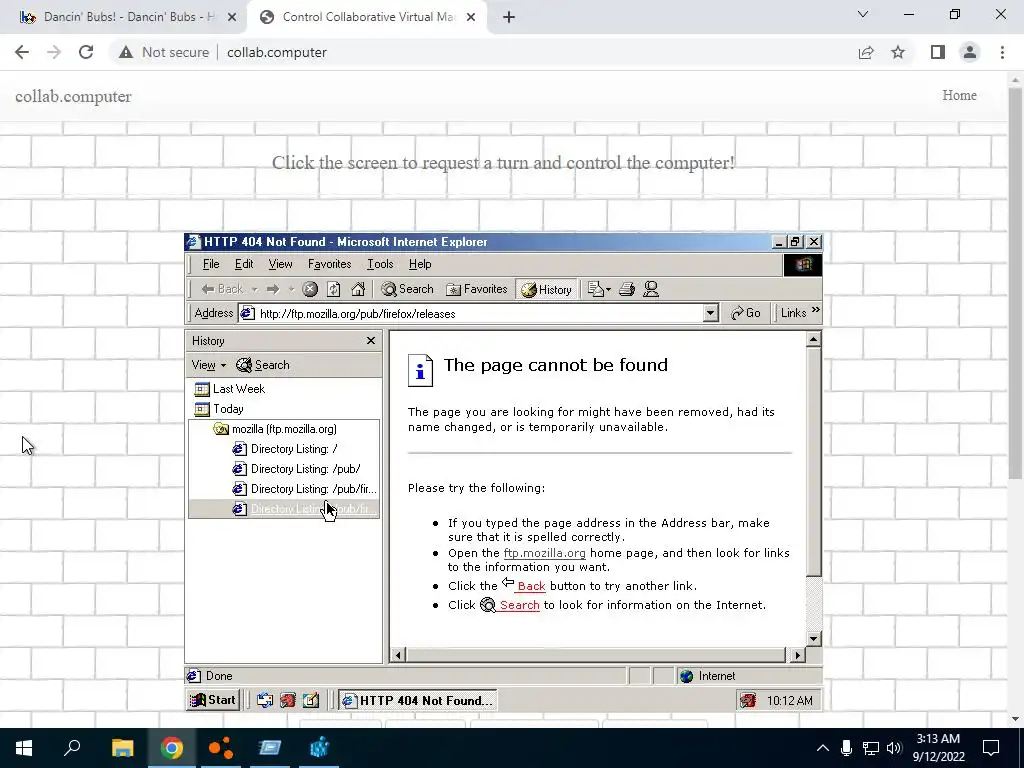
Task: Open Chrome three-dot menu
Action: pyautogui.click(x=1002, y=52)
